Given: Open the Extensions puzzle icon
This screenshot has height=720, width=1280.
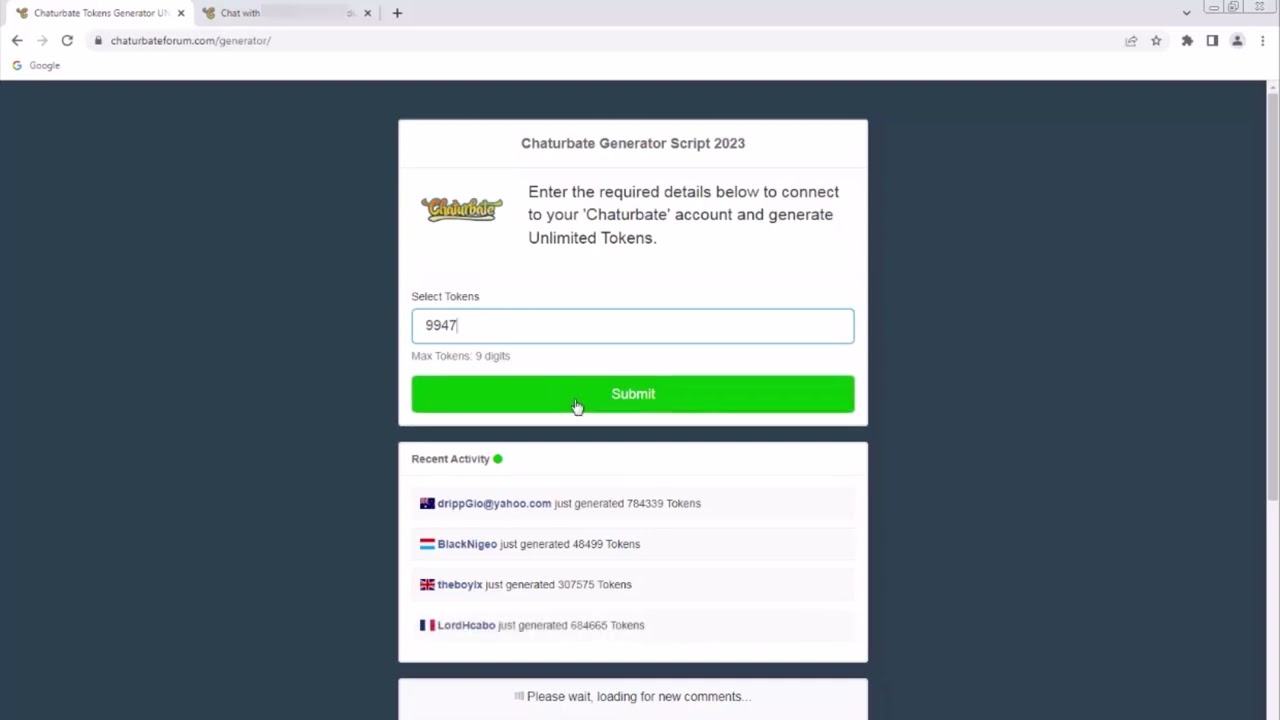Looking at the screenshot, I should coord(1187,41).
